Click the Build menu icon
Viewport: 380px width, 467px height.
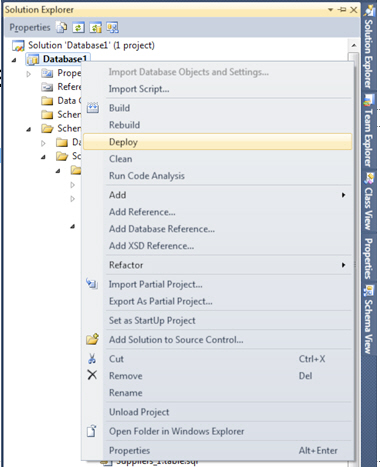(x=93, y=108)
